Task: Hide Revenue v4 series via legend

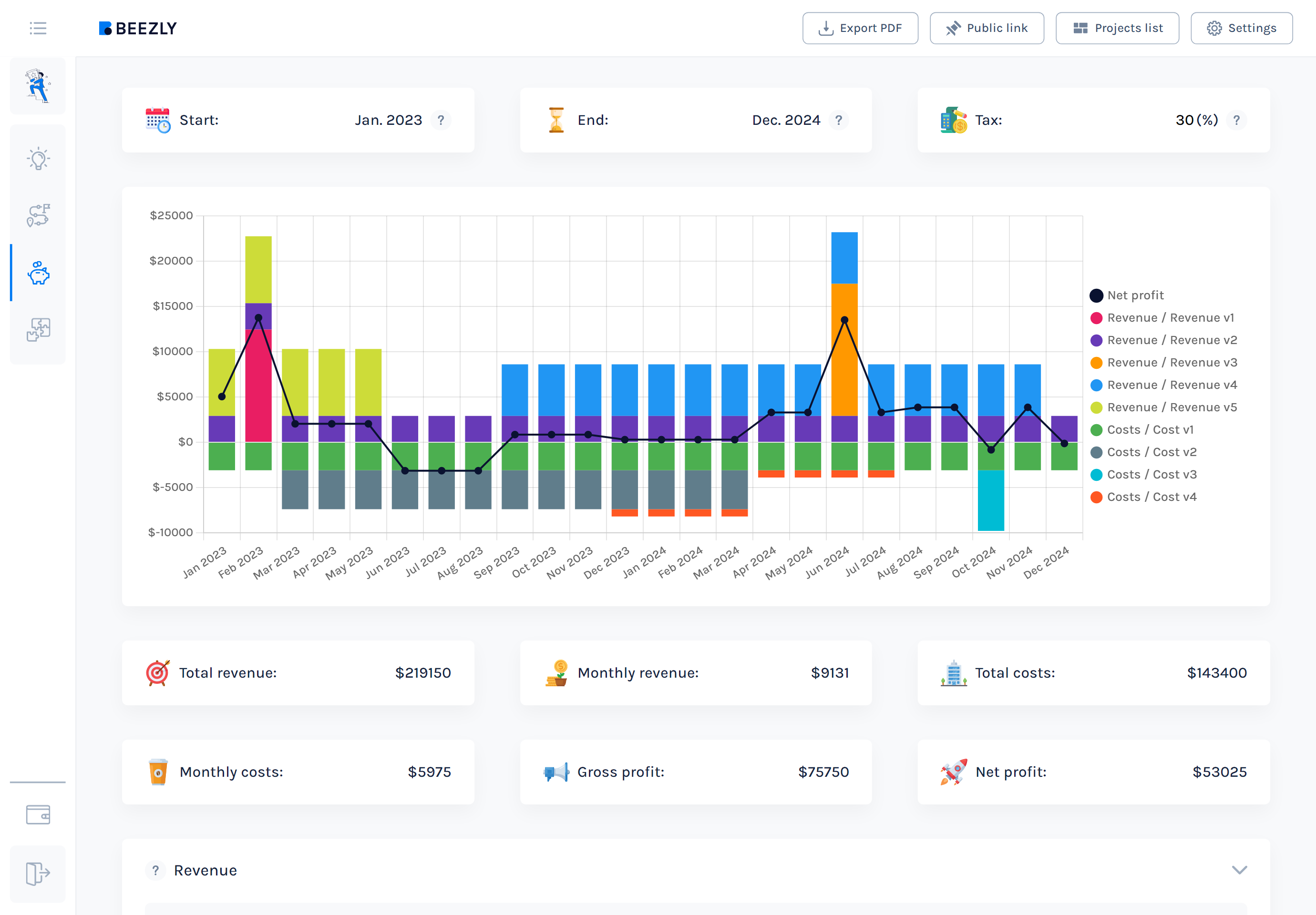Action: click(x=1171, y=385)
